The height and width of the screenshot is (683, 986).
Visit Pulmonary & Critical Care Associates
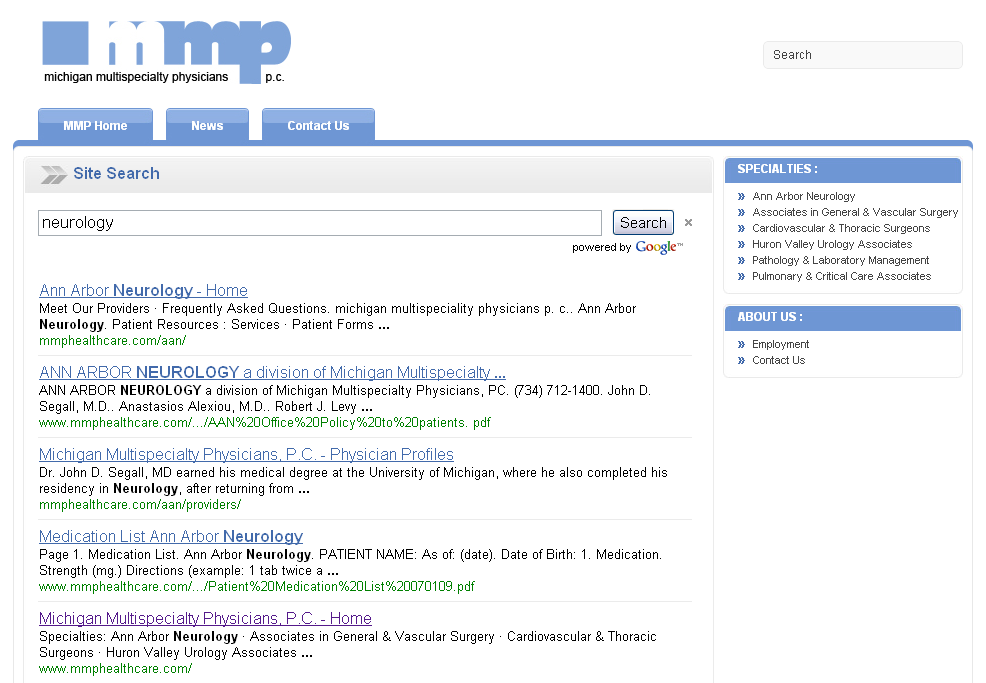tap(841, 277)
